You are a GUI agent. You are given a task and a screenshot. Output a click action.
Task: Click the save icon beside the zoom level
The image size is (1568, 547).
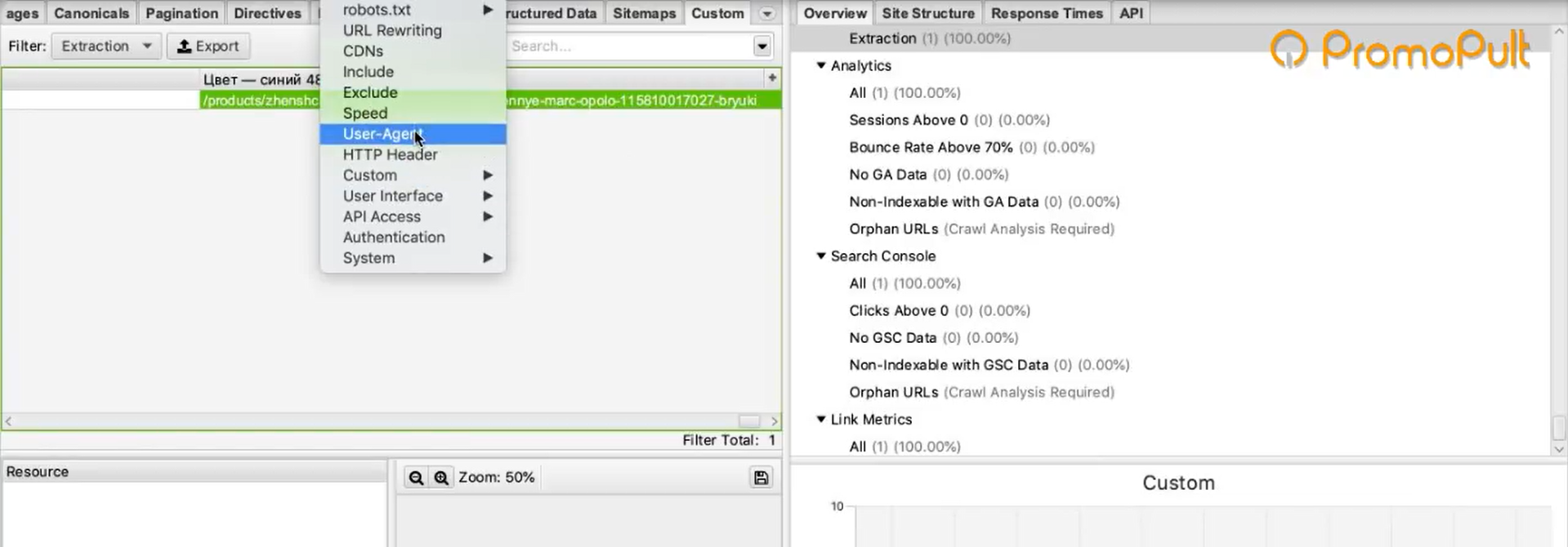click(761, 478)
